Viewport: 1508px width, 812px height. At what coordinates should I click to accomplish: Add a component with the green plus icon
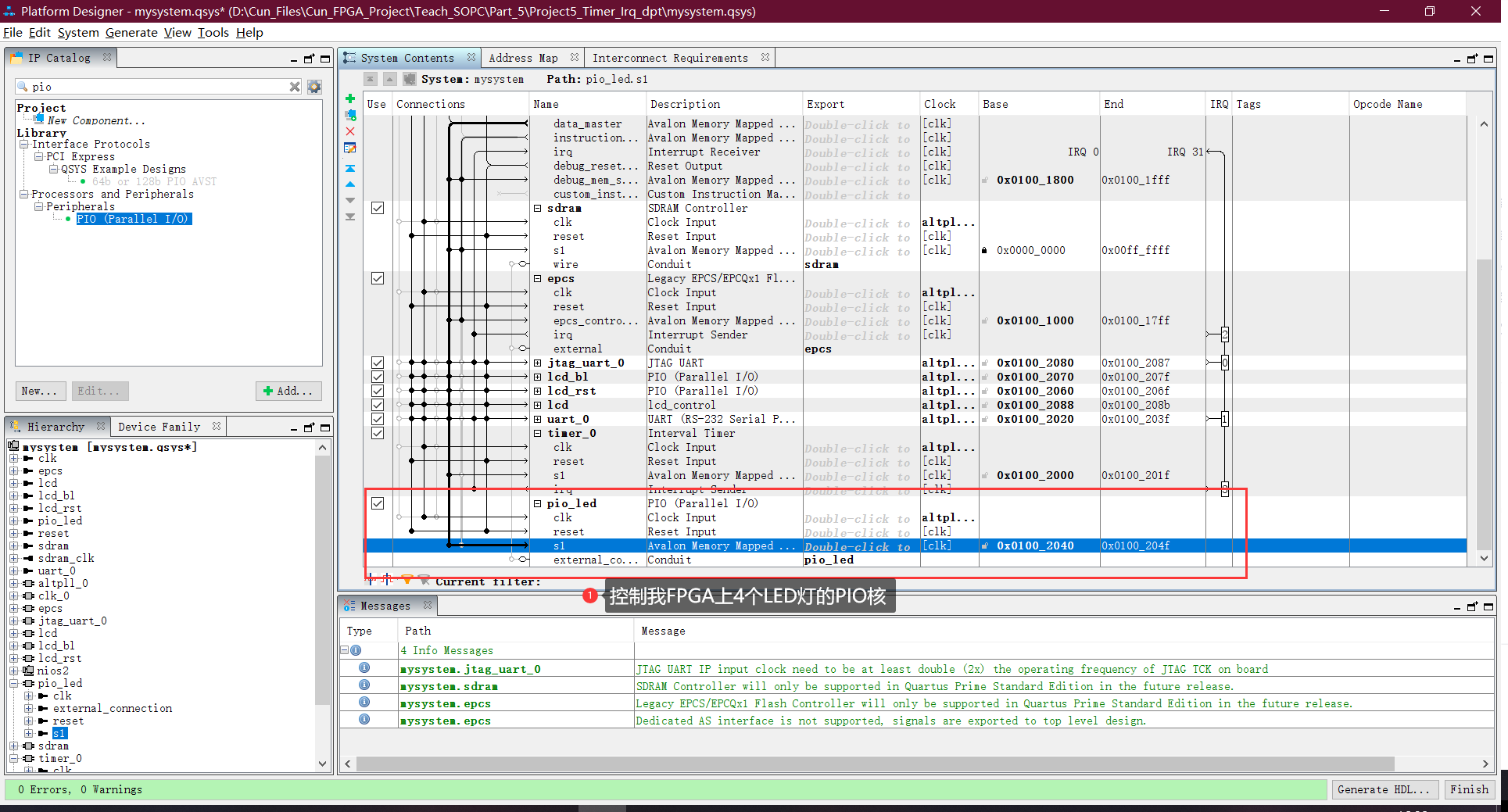tap(350, 98)
